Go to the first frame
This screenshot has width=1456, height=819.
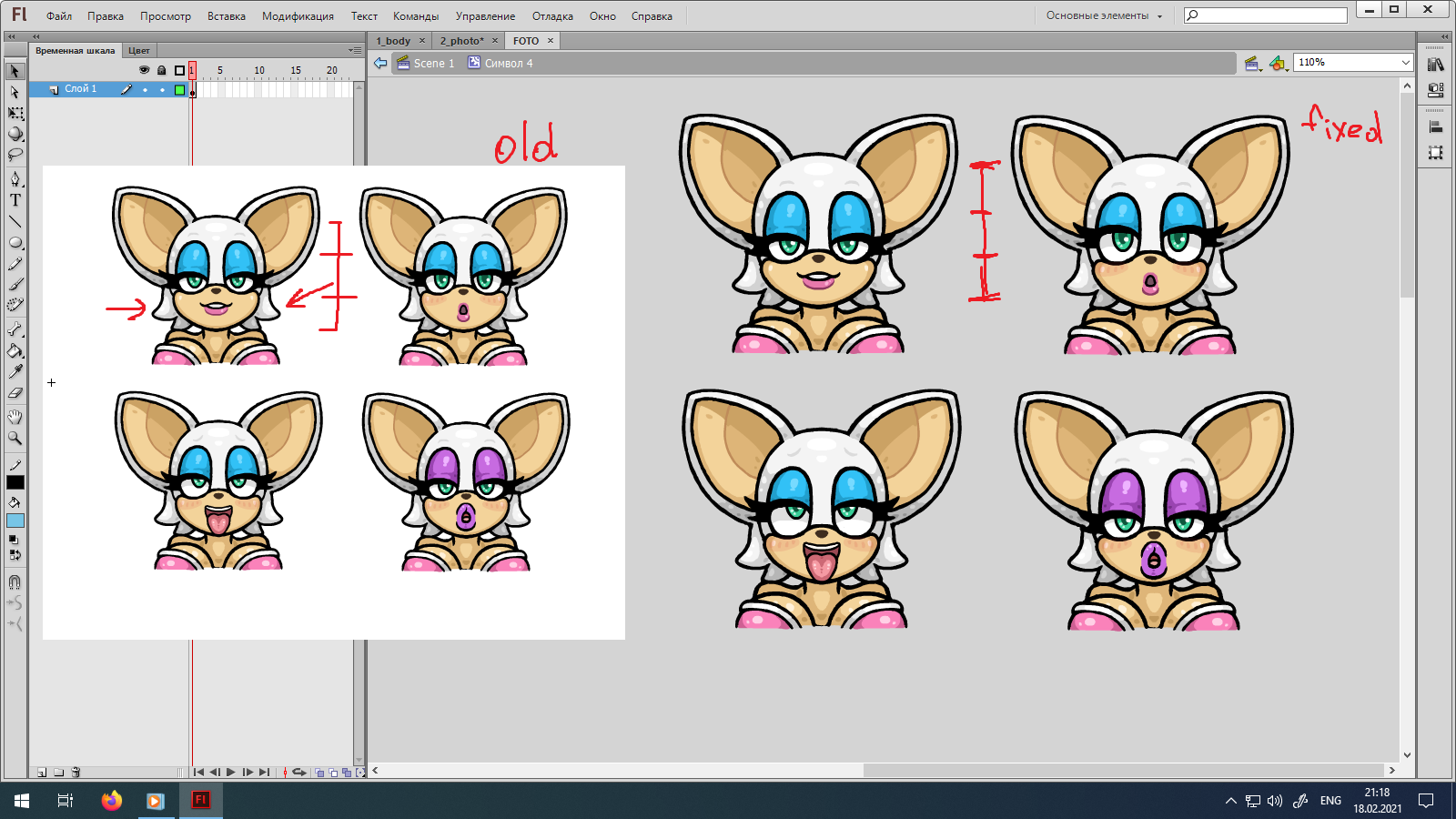(198, 773)
